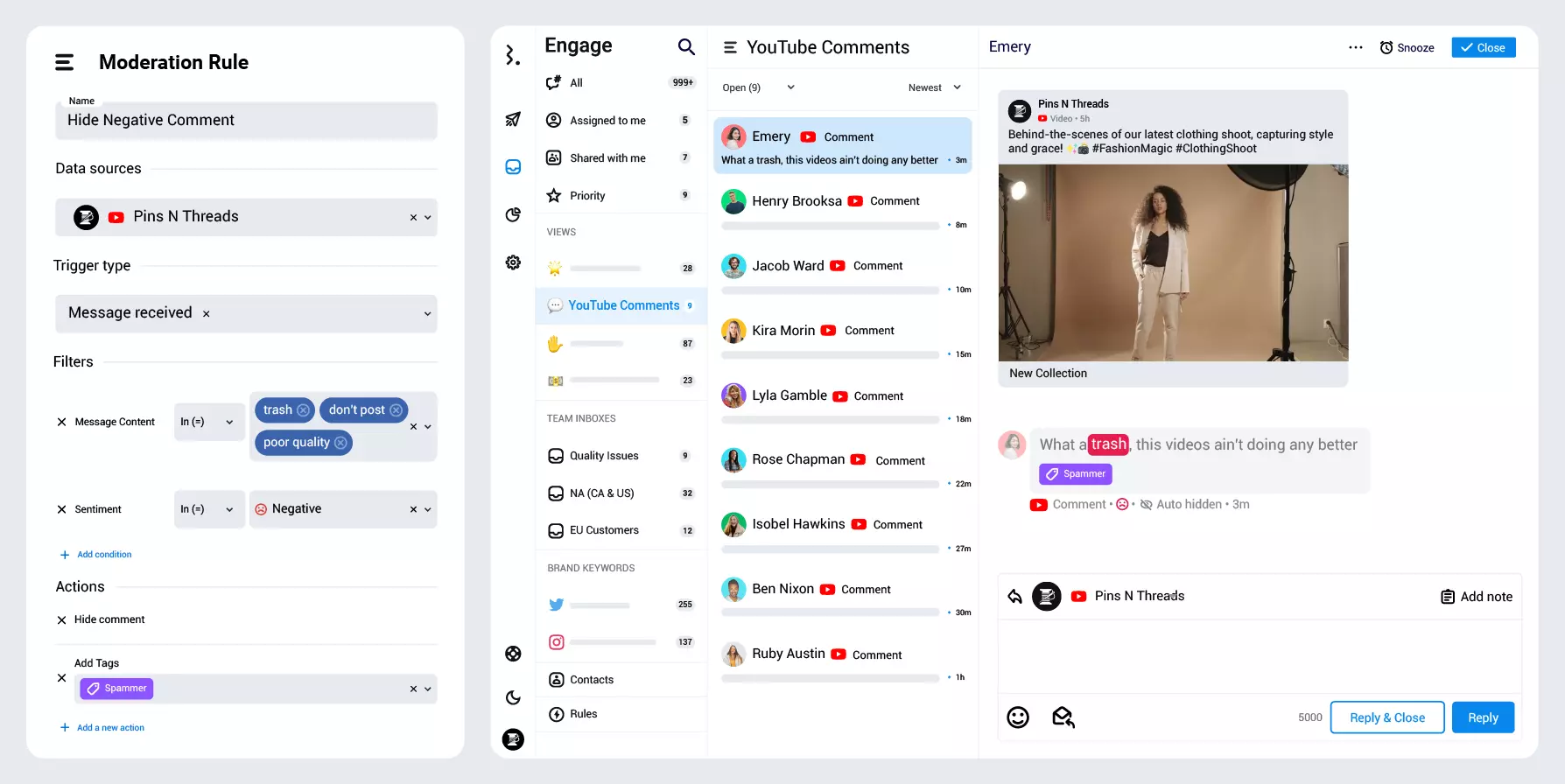The image size is (1565, 784).
Task: Expand the Open (9) status filter
Action: (x=758, y=87)
